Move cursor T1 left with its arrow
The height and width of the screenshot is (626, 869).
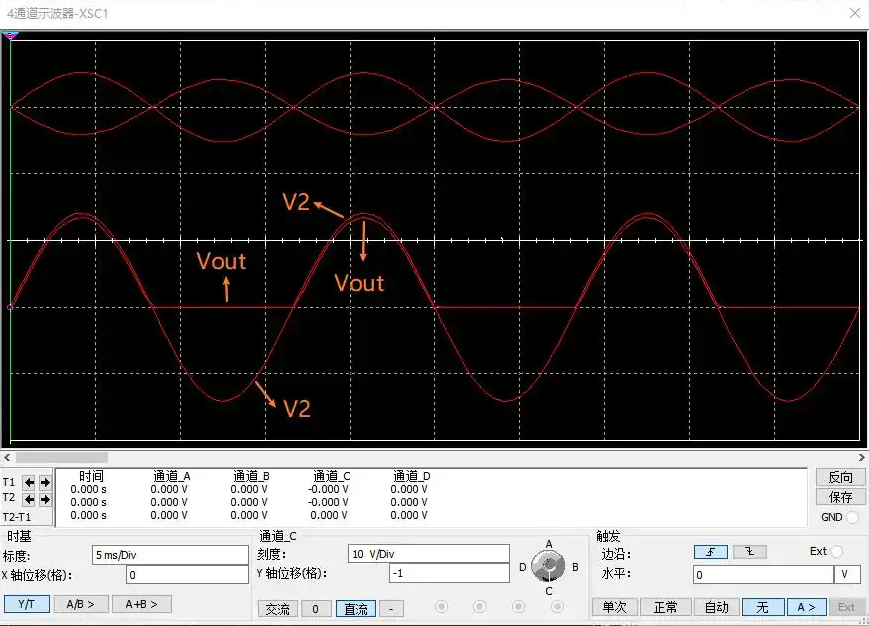29,483
